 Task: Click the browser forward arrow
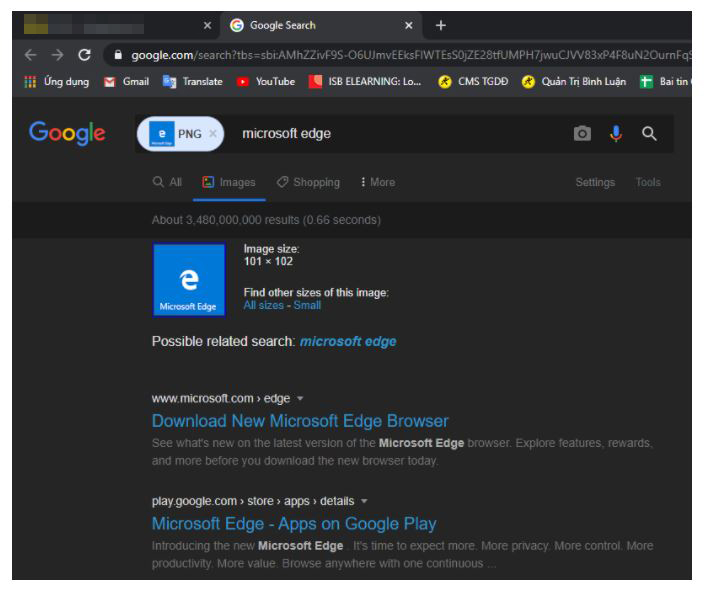pyautogui.click(x=58, y=55)
